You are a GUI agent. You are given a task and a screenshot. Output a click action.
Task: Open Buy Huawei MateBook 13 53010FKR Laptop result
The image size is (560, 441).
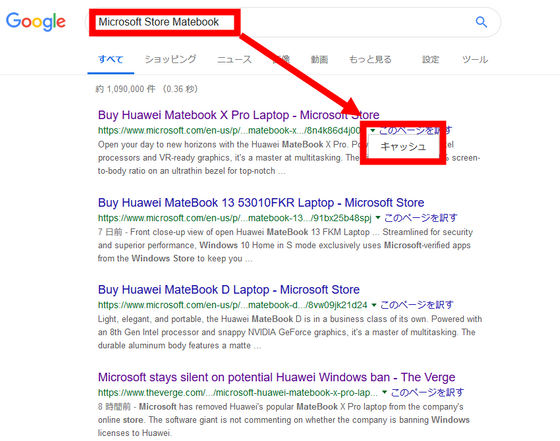point(261,202)
